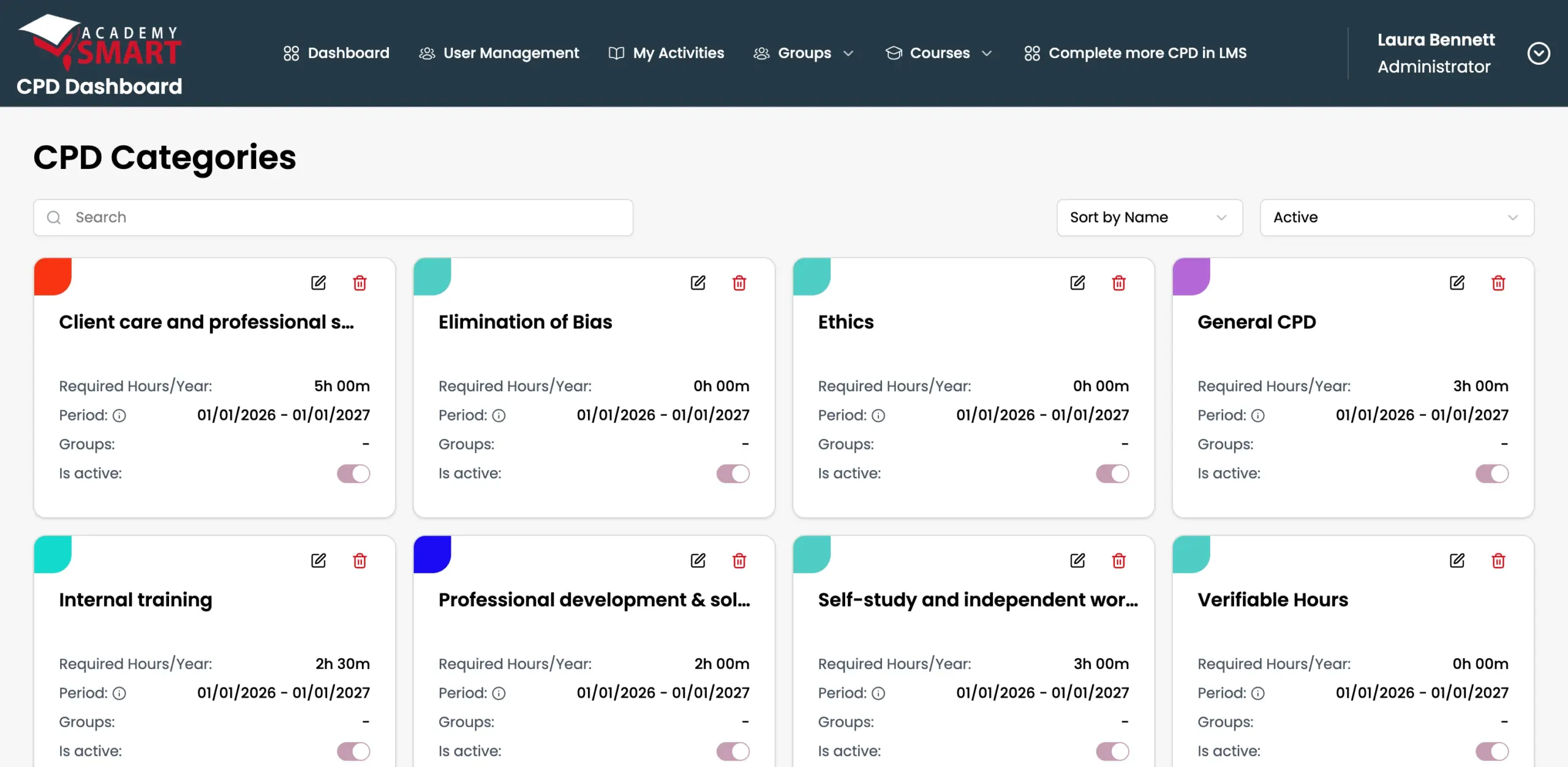
Task: Click the Self-study and independent work title
Action: click(978, 600)
